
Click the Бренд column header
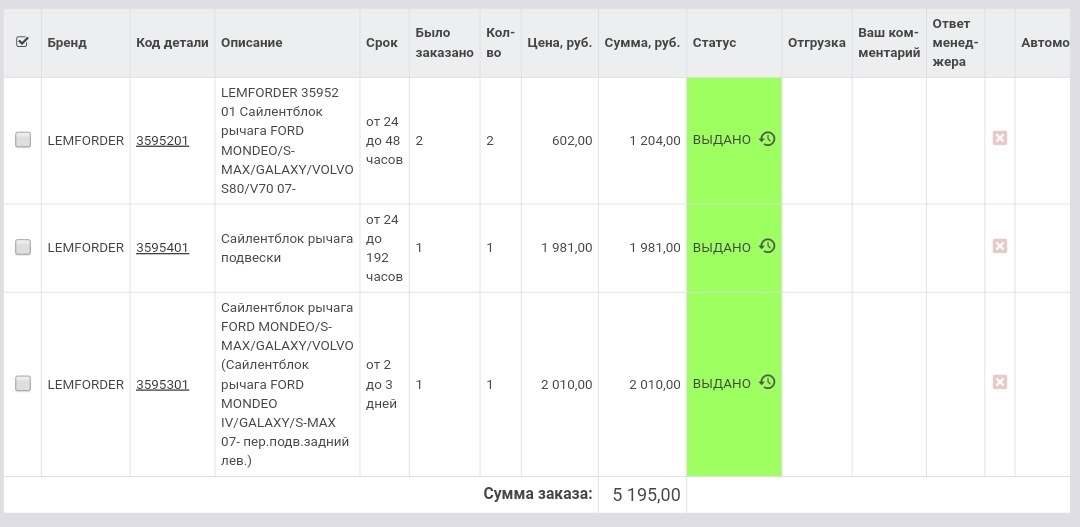67,43
